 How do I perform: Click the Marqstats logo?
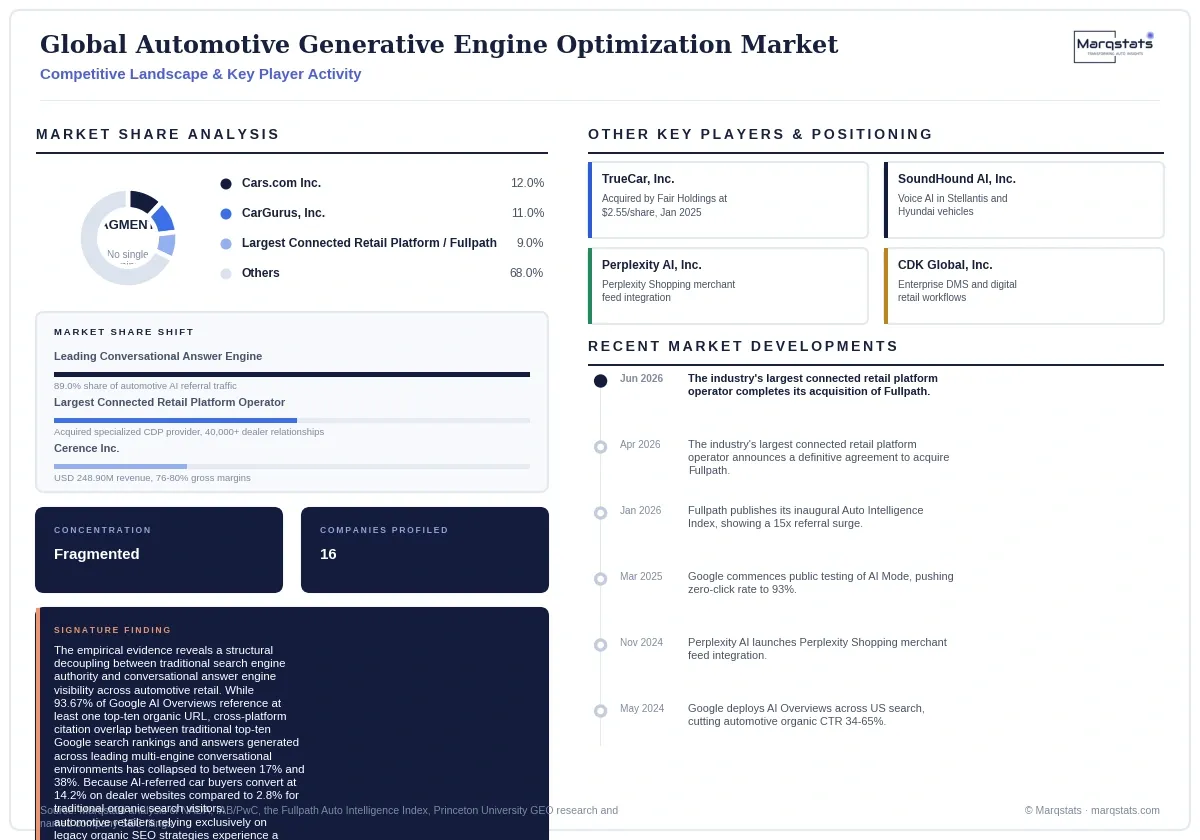point(1114,47)
